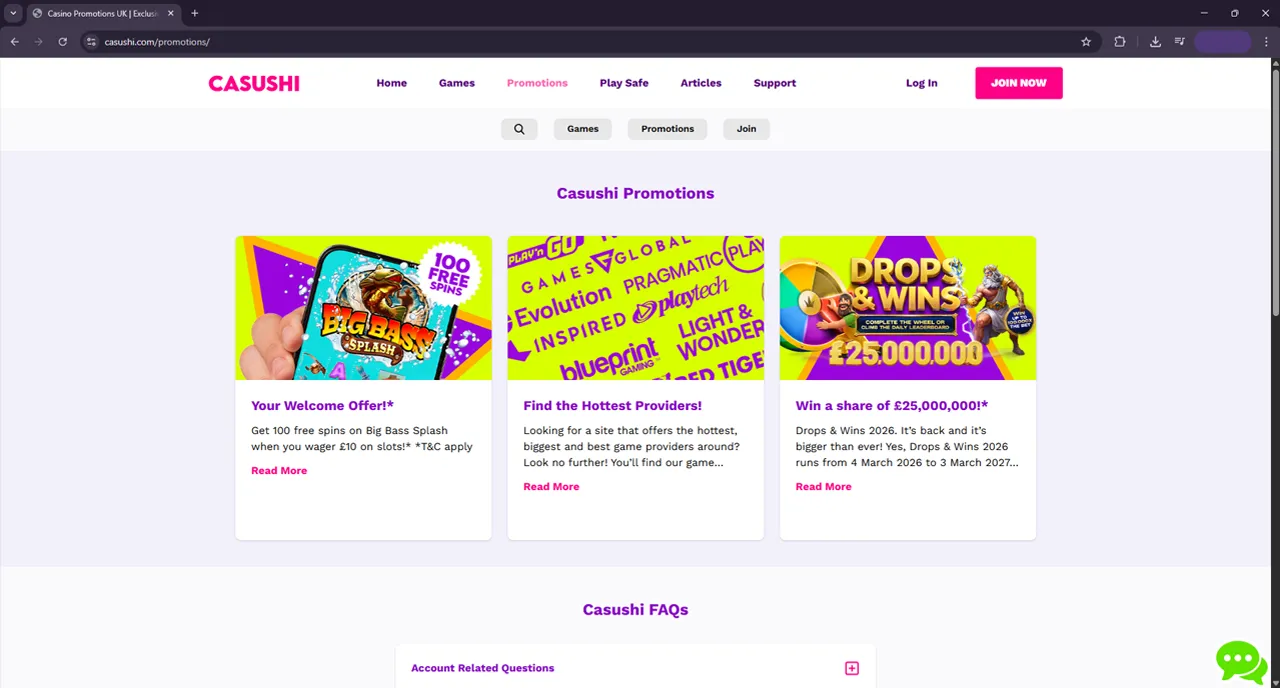The image size is (1280, 688).
Task: Click the Log In link
Action: [x=921, y=83]
